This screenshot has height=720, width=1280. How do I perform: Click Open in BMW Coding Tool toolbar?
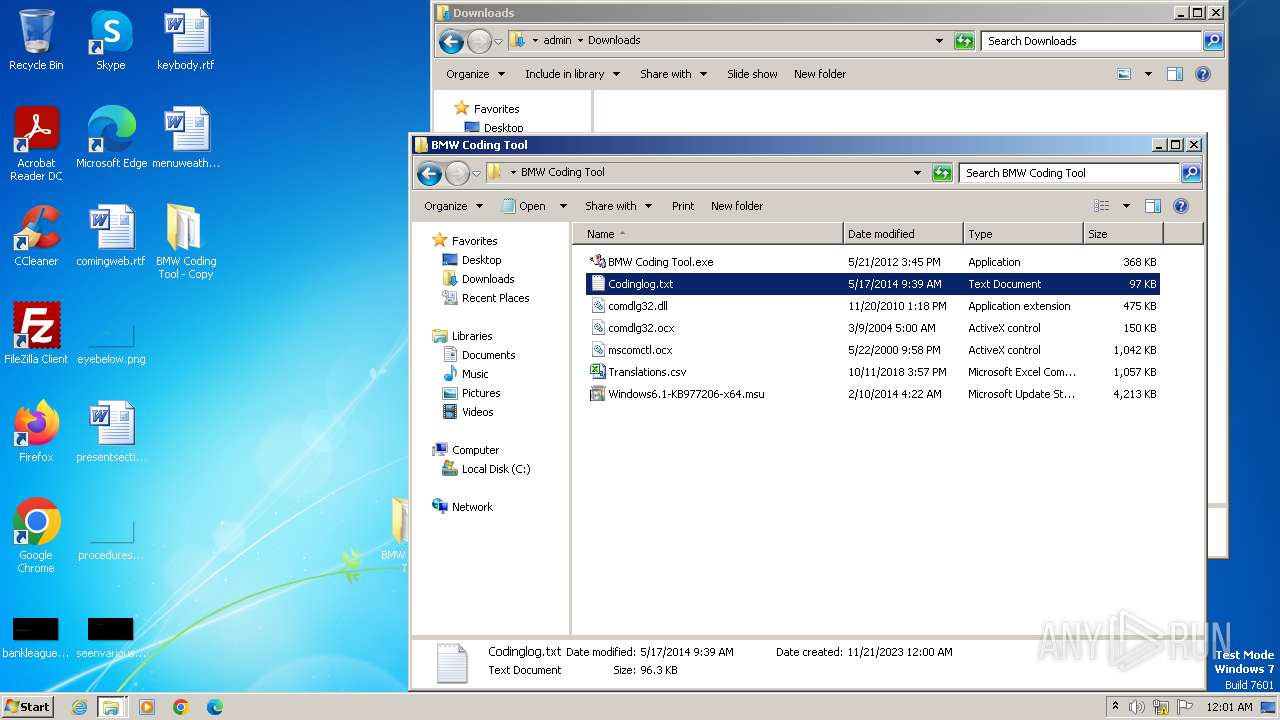pyautogui.click(x=524, y=206)
